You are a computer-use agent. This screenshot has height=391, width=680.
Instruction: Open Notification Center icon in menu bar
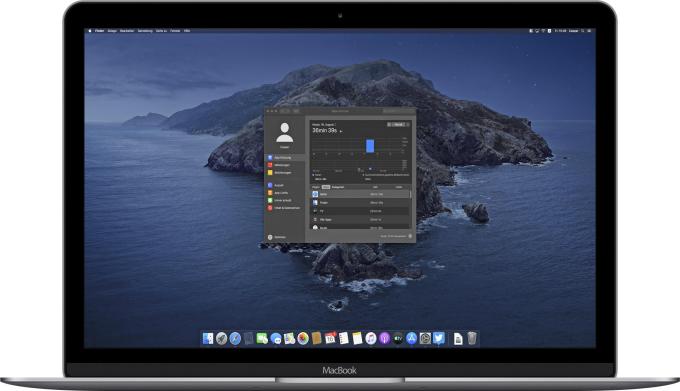(589, 31)
